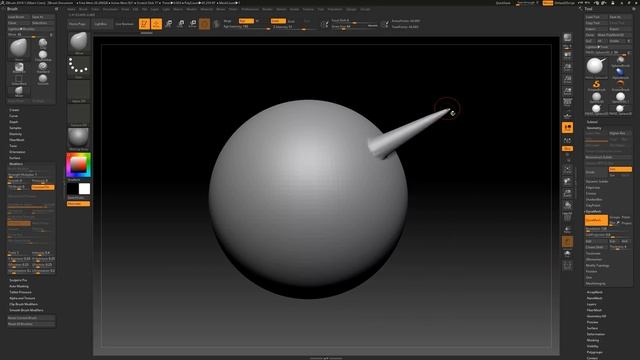Screen dimensions: 640x360
Task: Click the Divide button under Geometry
Action: pos(596,172)
